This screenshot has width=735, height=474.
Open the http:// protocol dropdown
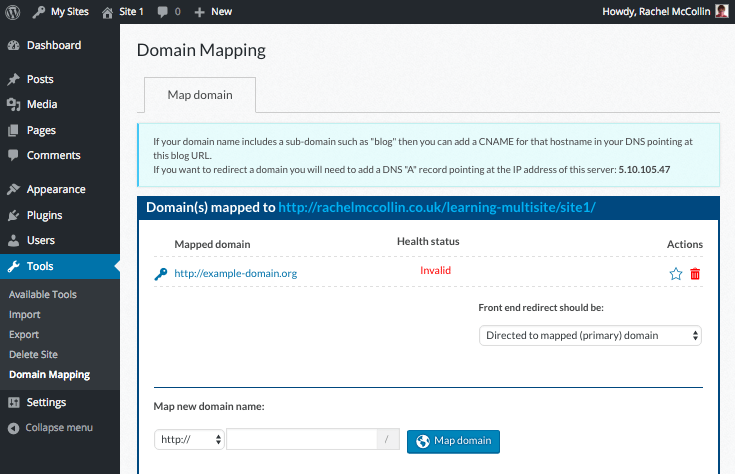[189, 439]
